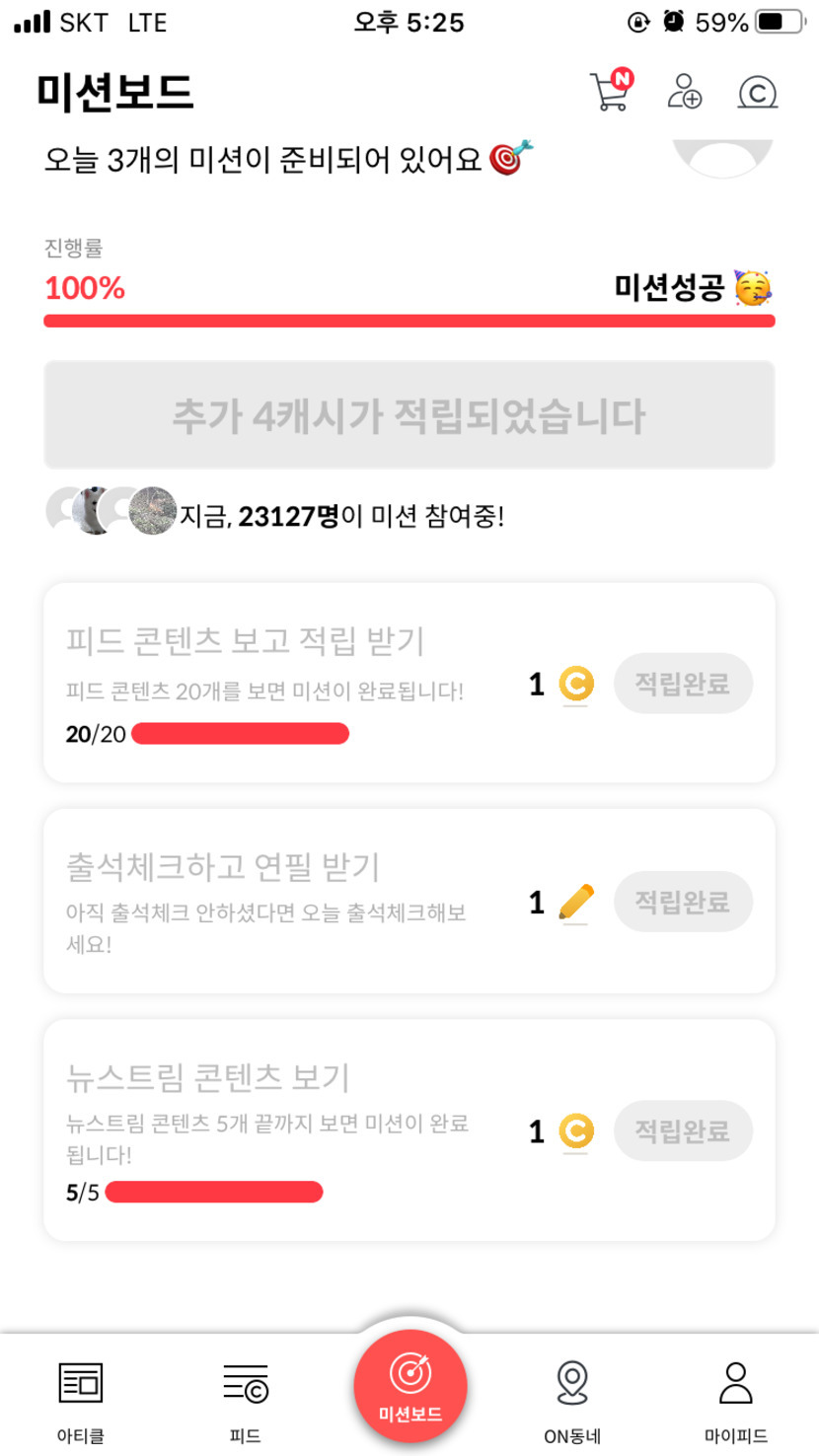Click the pencil reward icon

coord(576,902)
